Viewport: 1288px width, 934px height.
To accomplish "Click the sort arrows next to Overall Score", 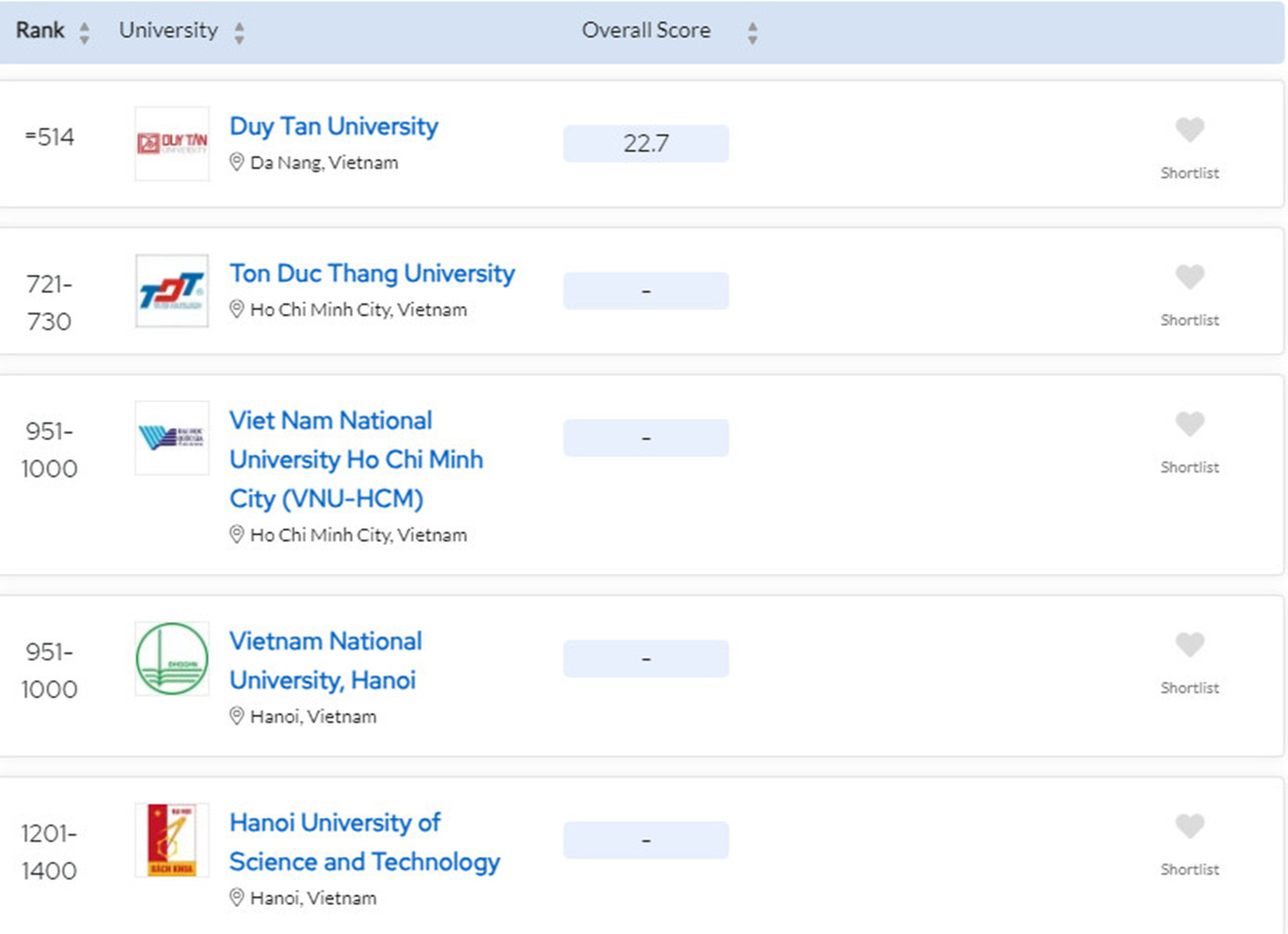I will (753, 31).
